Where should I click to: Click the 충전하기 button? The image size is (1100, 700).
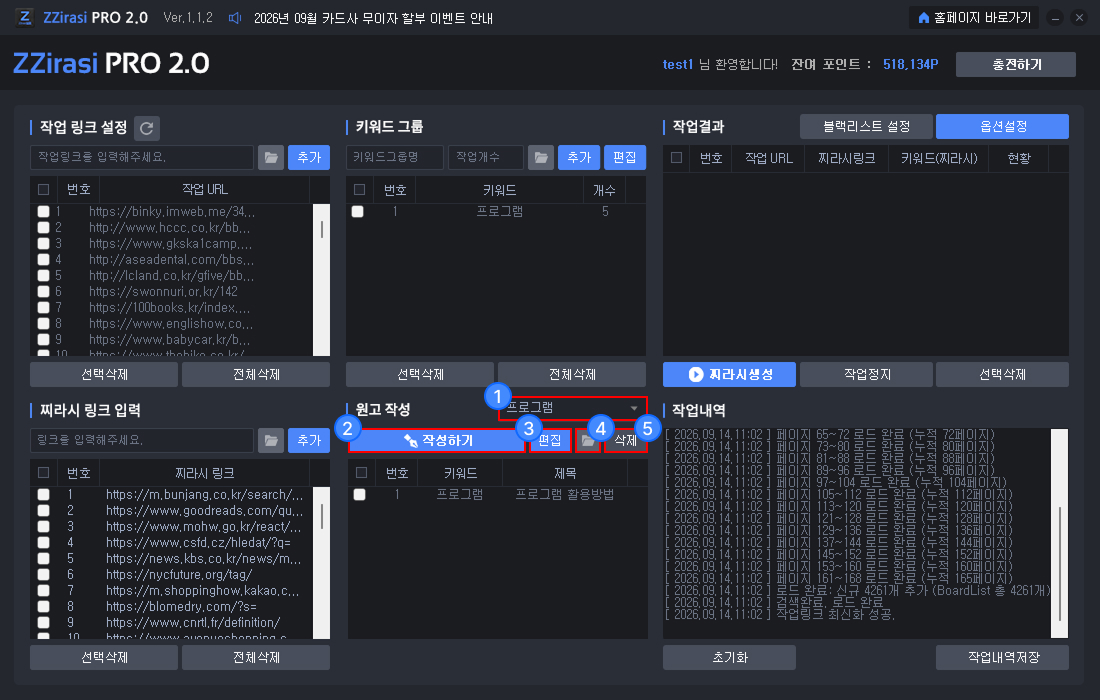[1016, 65]
